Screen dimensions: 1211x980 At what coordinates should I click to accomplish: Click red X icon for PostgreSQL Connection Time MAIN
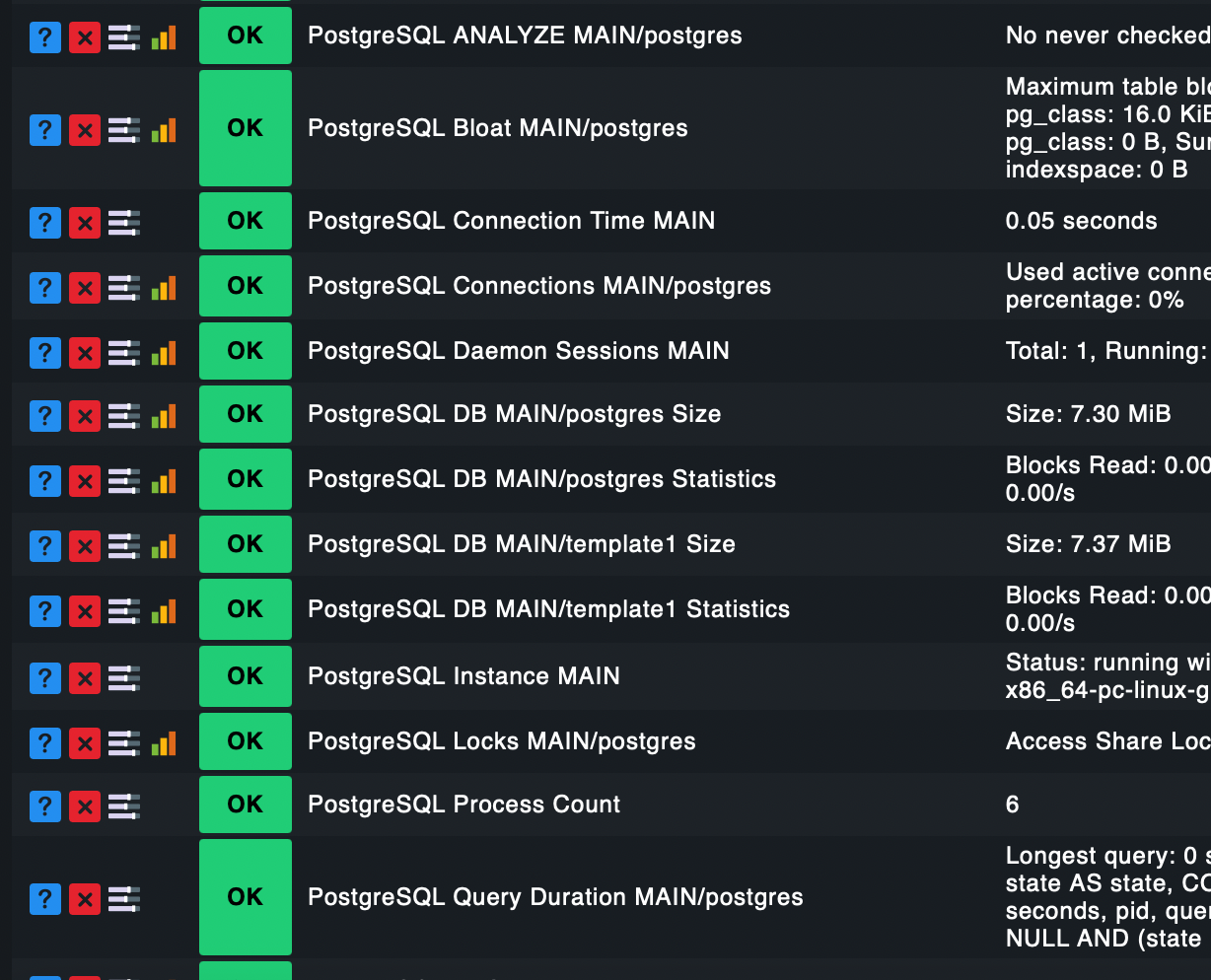[x=85, y=223]
